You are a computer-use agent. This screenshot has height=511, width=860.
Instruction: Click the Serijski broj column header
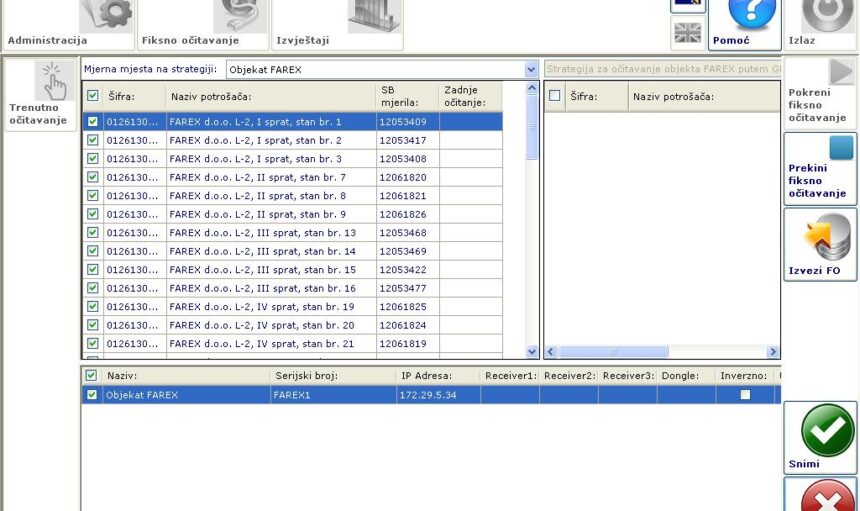333,376
